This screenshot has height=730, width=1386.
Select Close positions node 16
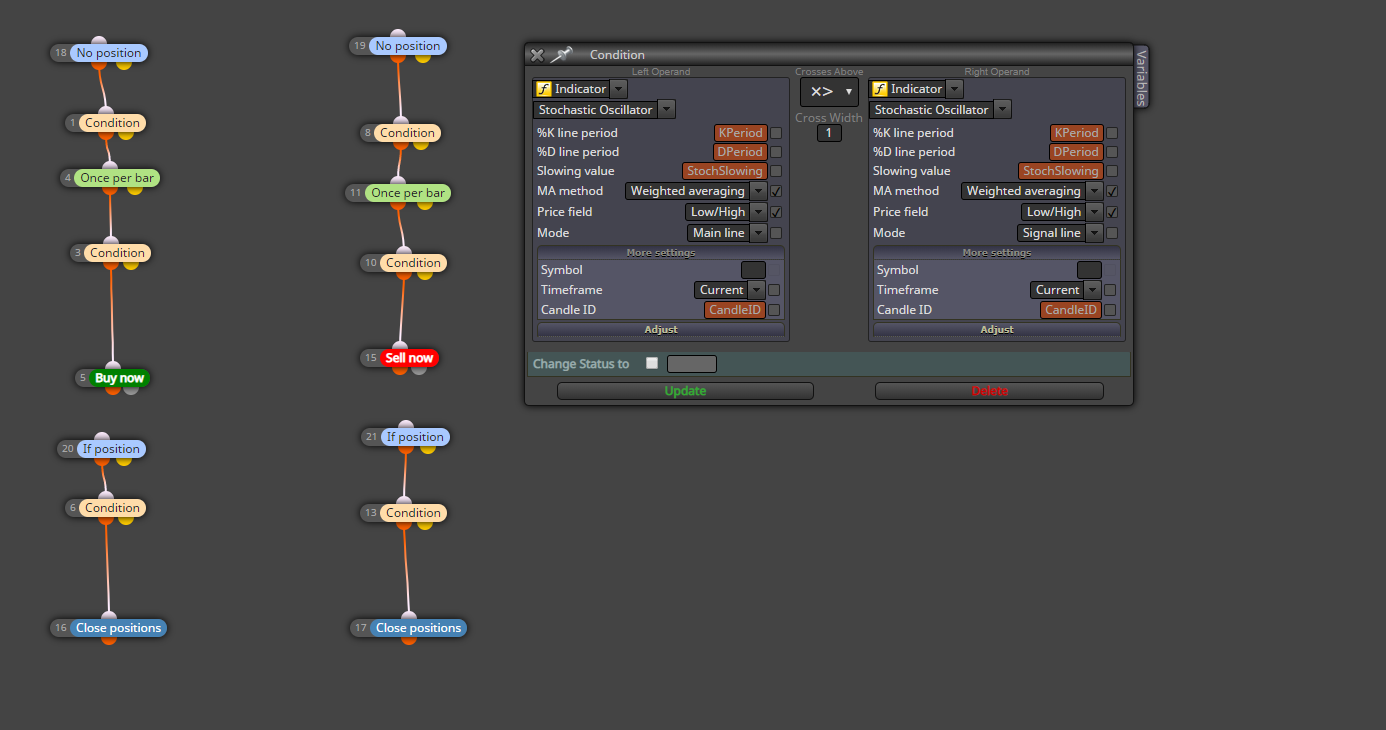(x=118, y=628)
